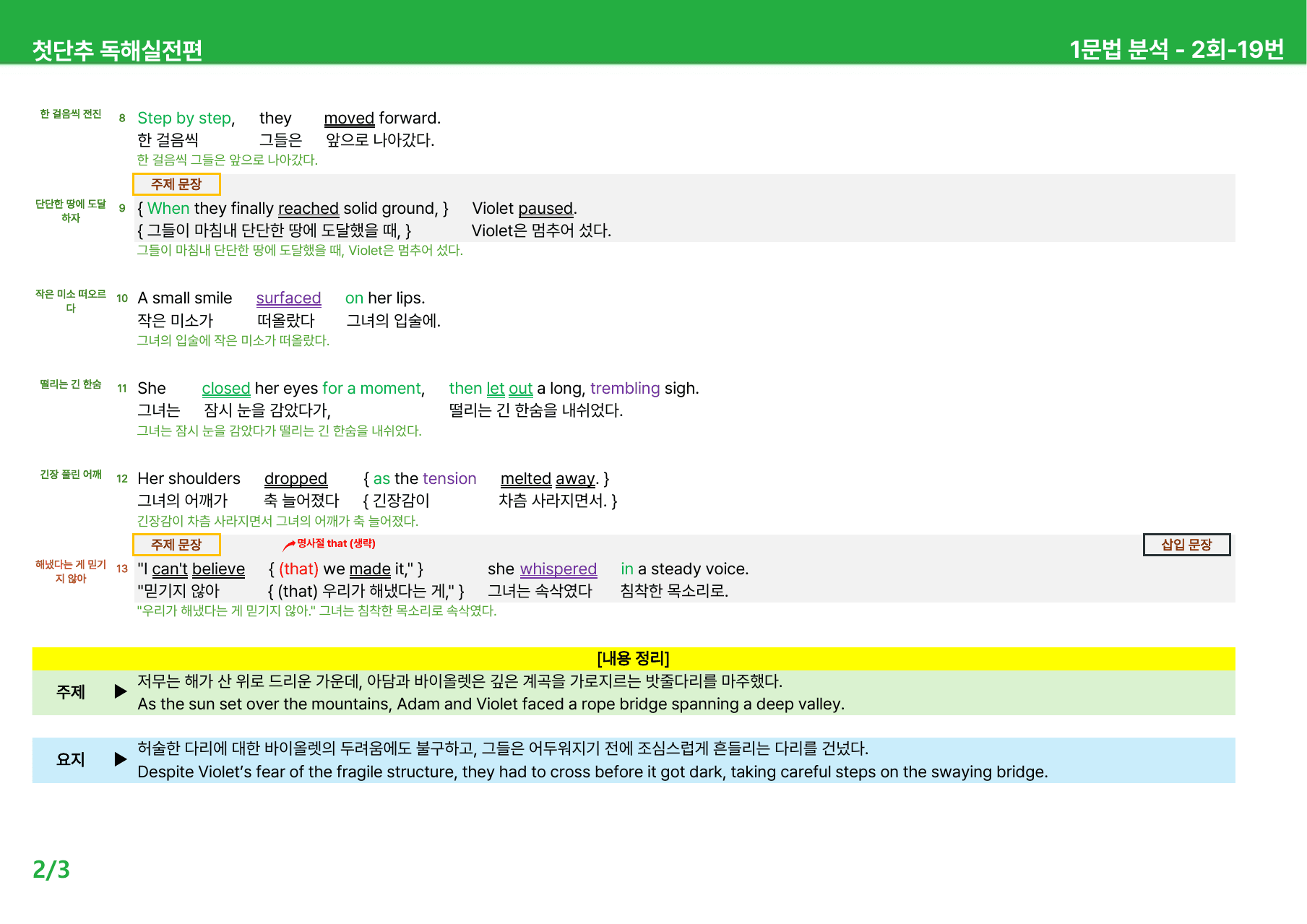Select the '주제 문장' label above sentence 13
The image size is (1307, 924).
pyautogui.click(x=176, y=545)
